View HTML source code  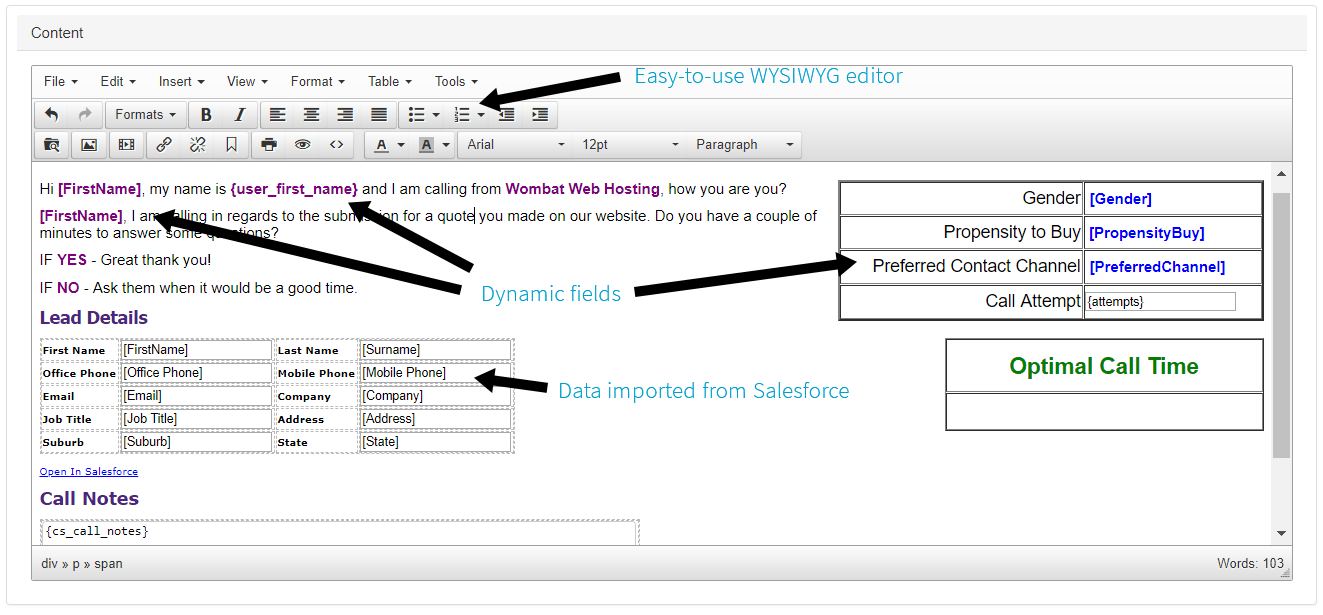[x=336, y=145]
